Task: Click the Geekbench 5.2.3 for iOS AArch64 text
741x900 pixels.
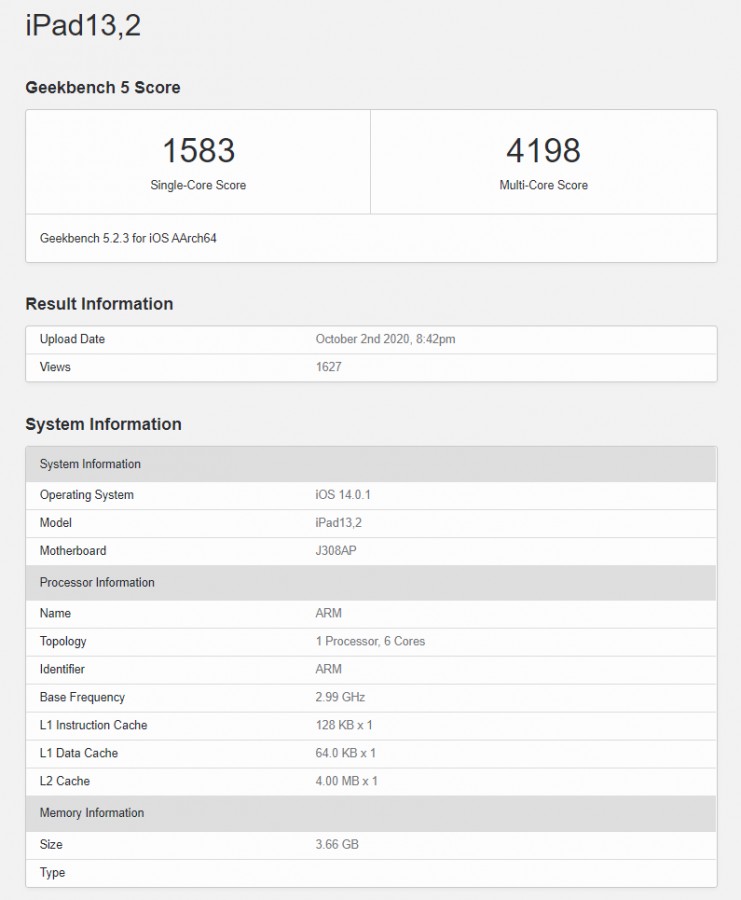Action: point(128,239)
